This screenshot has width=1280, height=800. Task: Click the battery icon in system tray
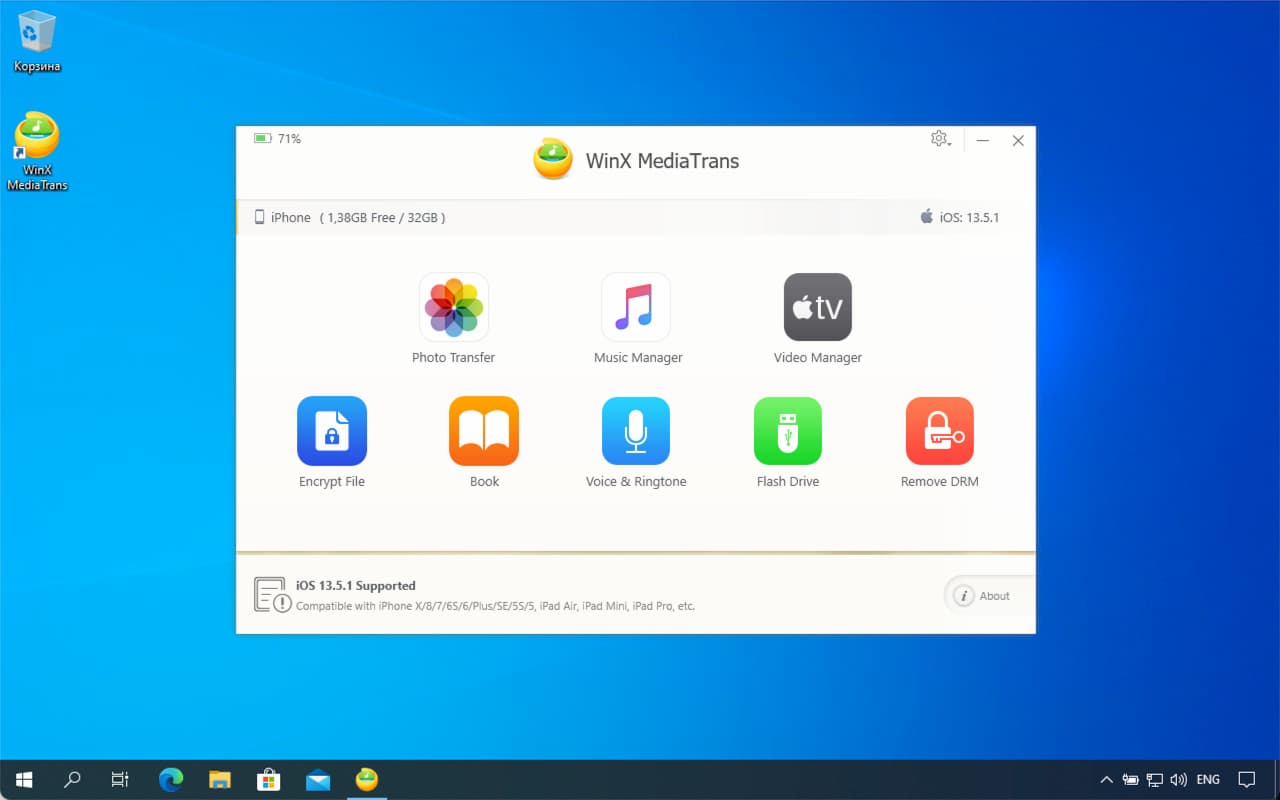pyautogui.click(x=1131, y=780)
